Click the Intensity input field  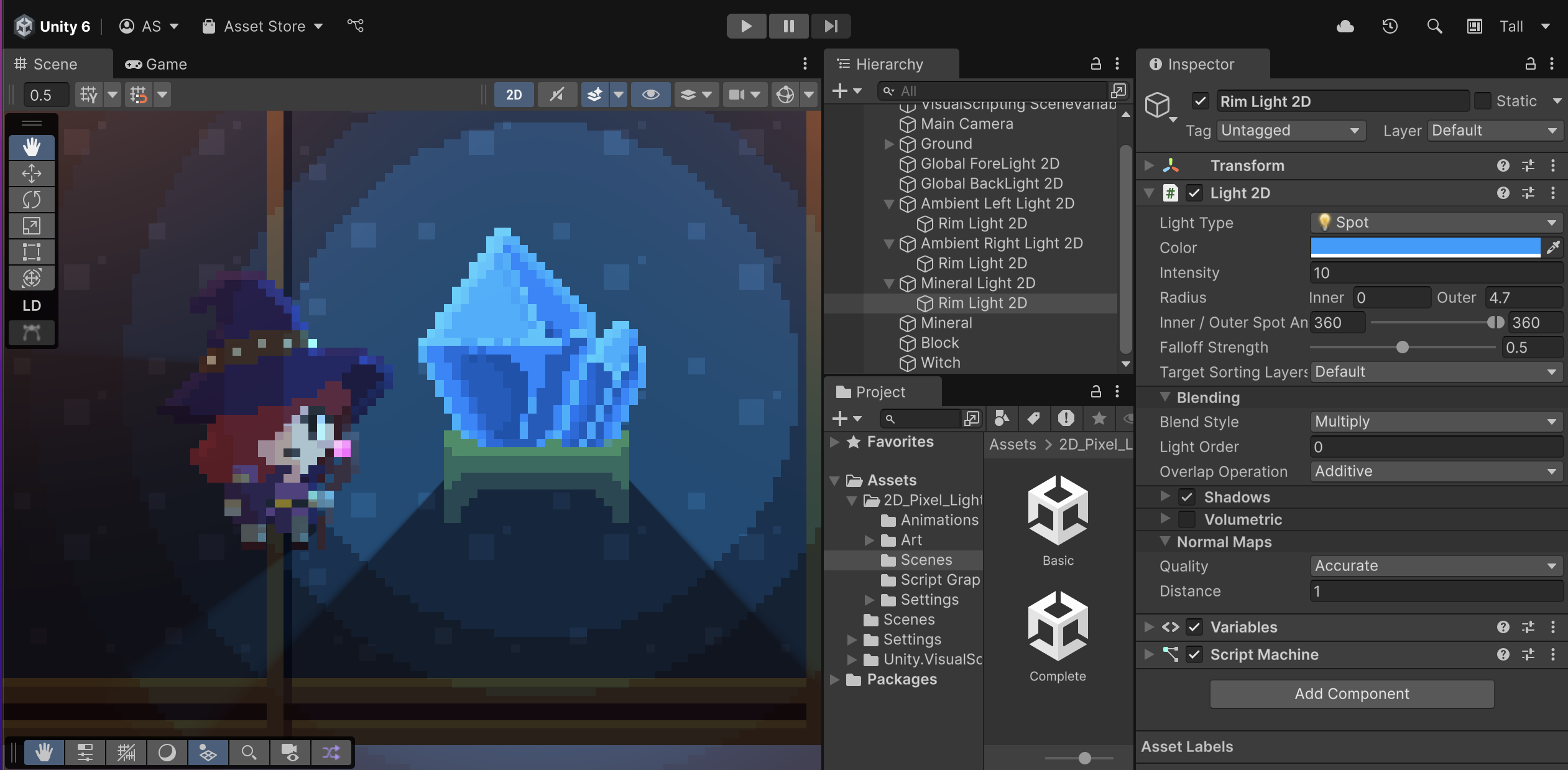pos(1436,272)
